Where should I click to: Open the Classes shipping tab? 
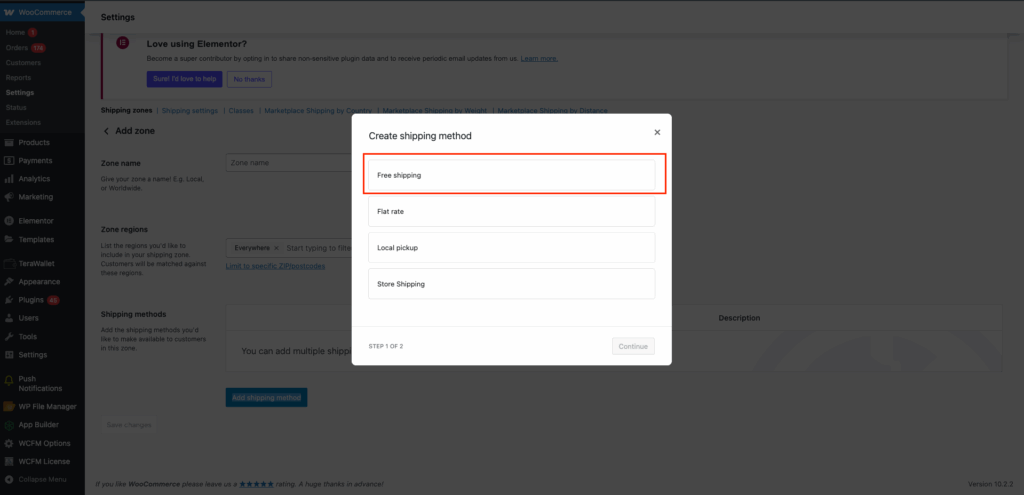pos(241,110)
